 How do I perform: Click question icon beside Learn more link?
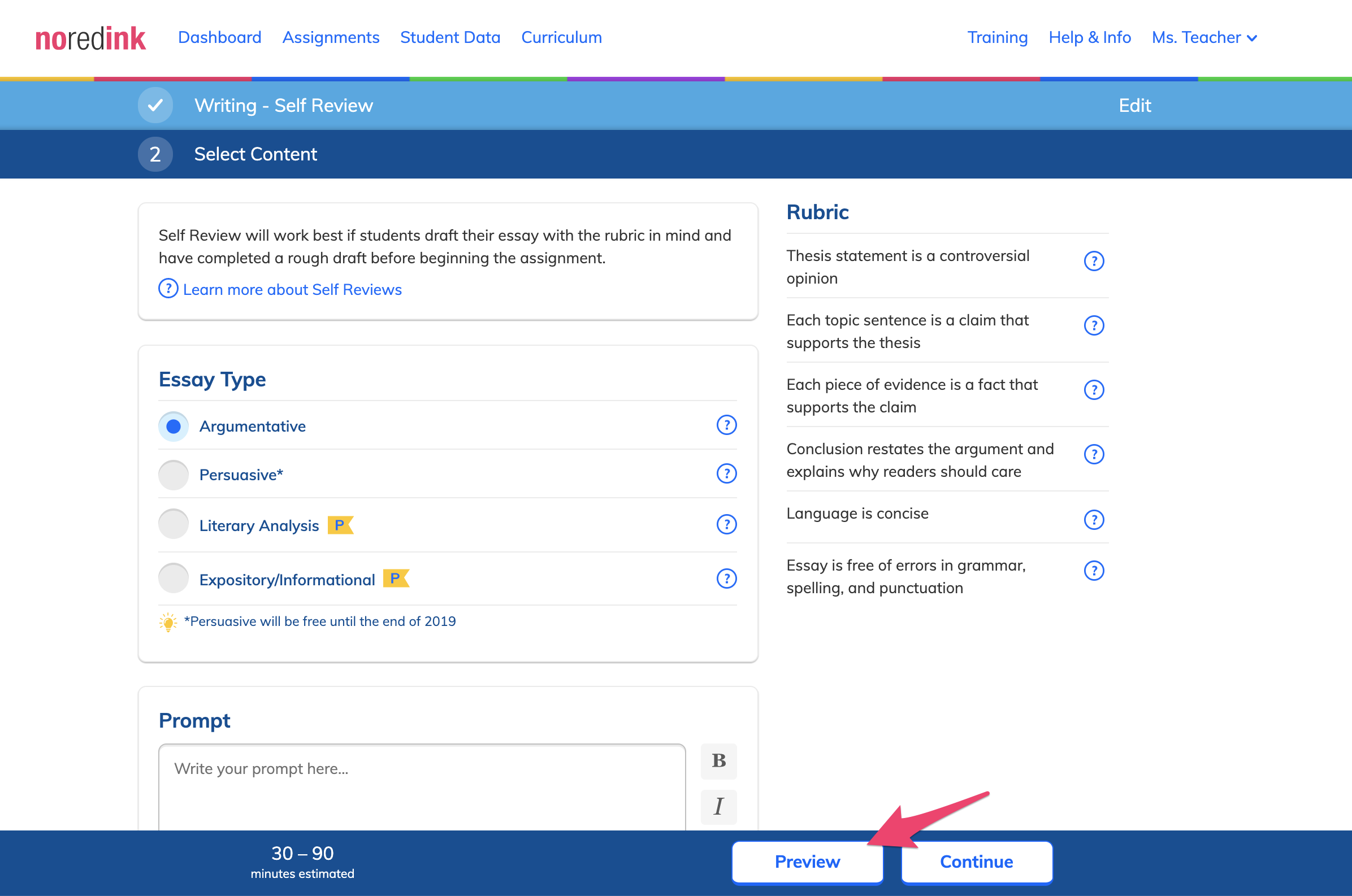pyautogui.click(x=168, y=289)
